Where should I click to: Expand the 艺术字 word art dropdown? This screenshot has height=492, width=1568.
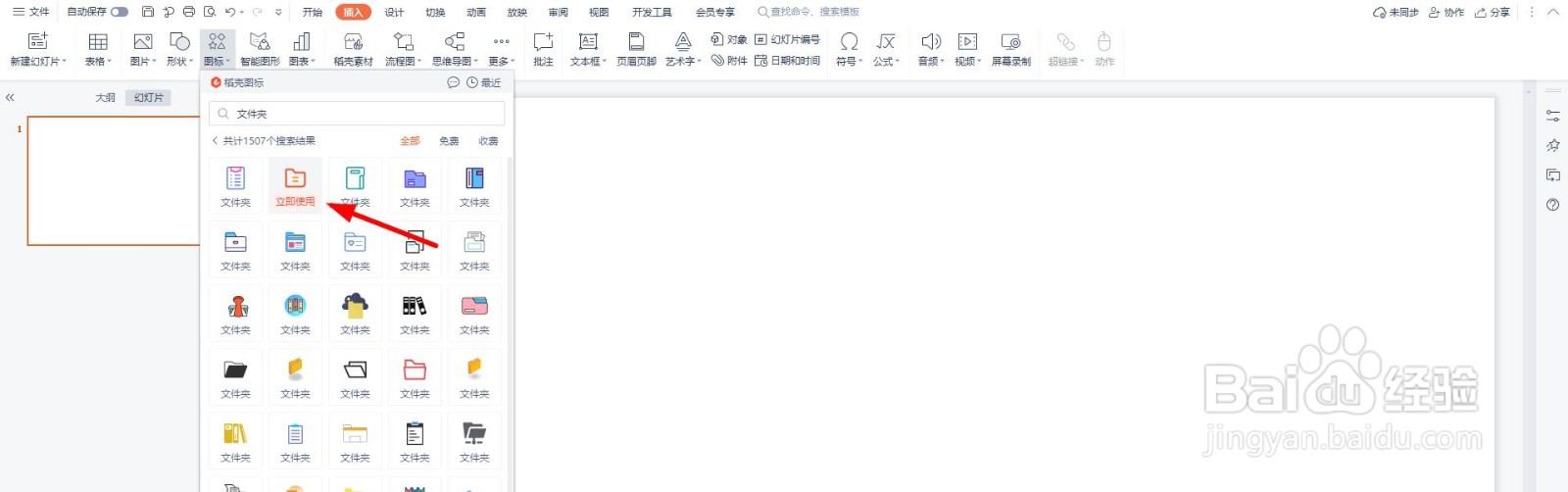click(683, 61)
